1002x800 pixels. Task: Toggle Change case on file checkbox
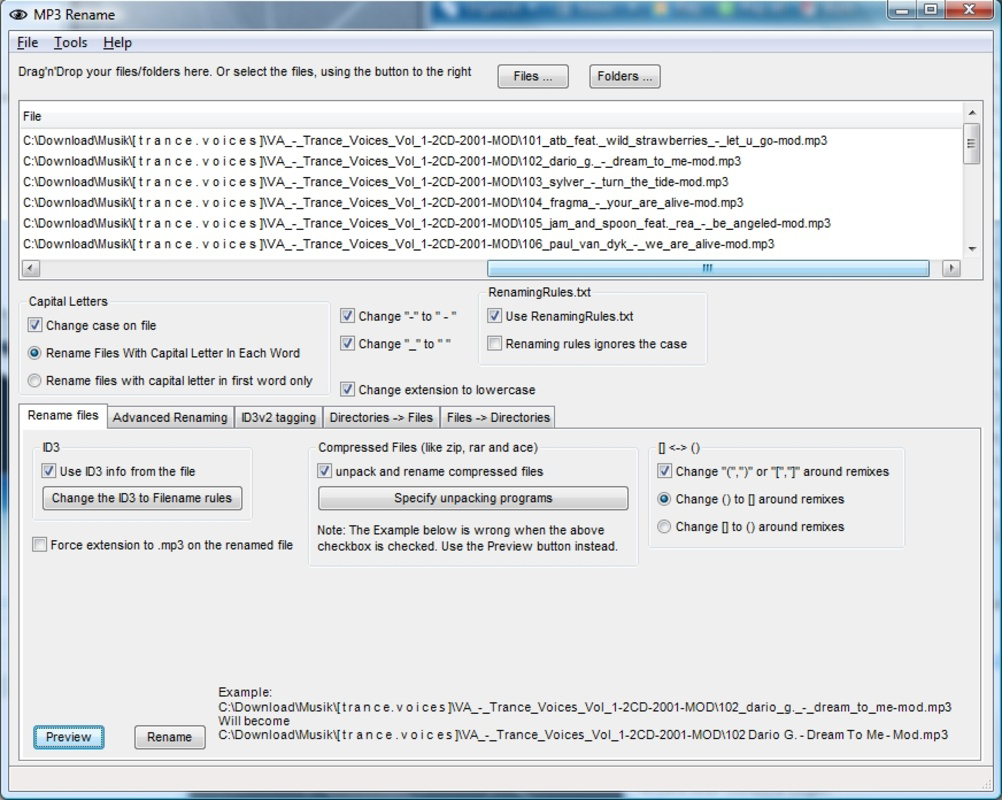point(35,325)
